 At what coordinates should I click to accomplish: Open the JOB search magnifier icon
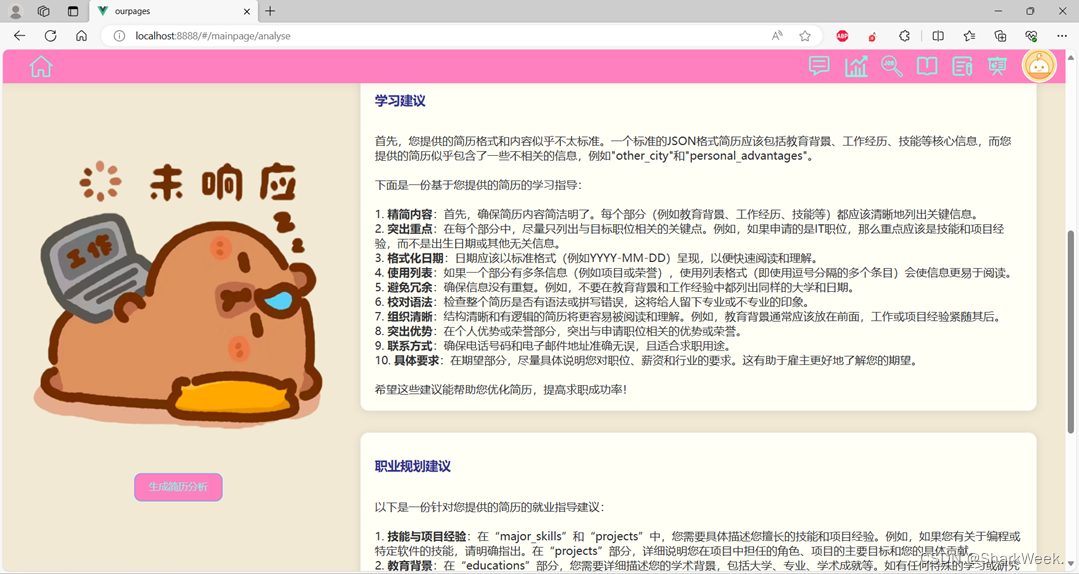tap(891, 66)
